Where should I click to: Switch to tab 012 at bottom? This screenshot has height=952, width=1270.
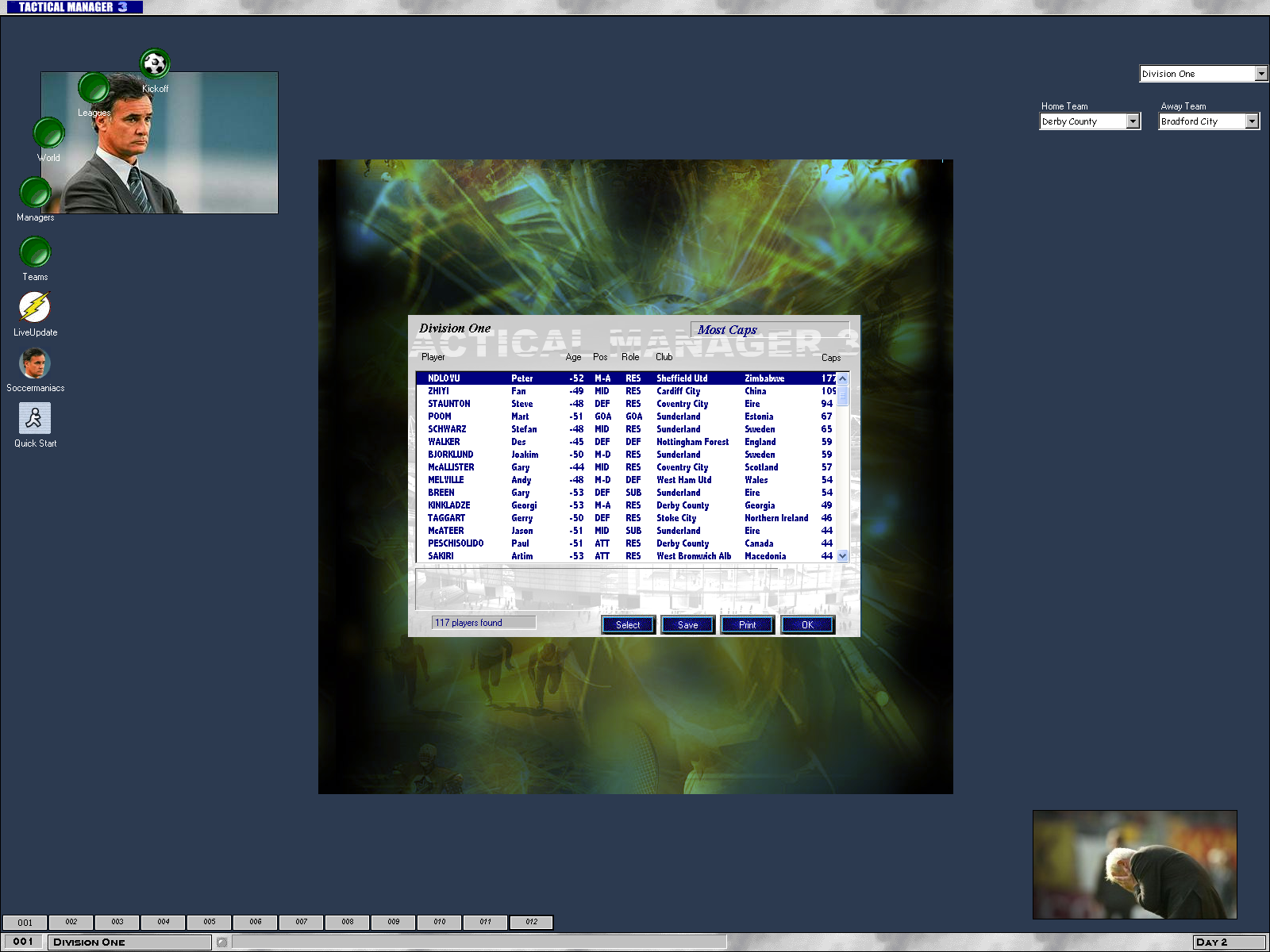tap(531, 922)
